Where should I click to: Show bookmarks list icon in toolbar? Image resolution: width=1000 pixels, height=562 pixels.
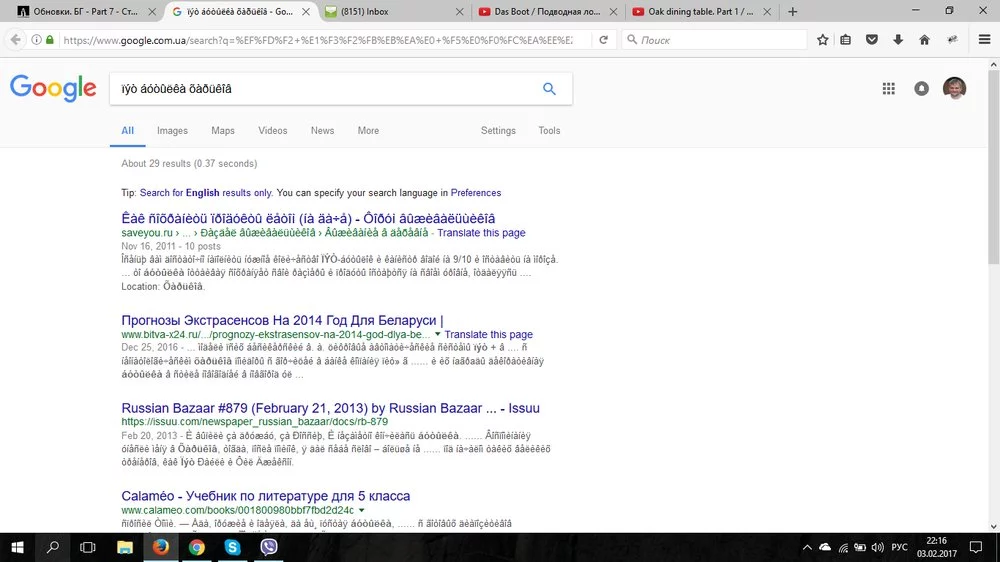[x=846, y=40]
